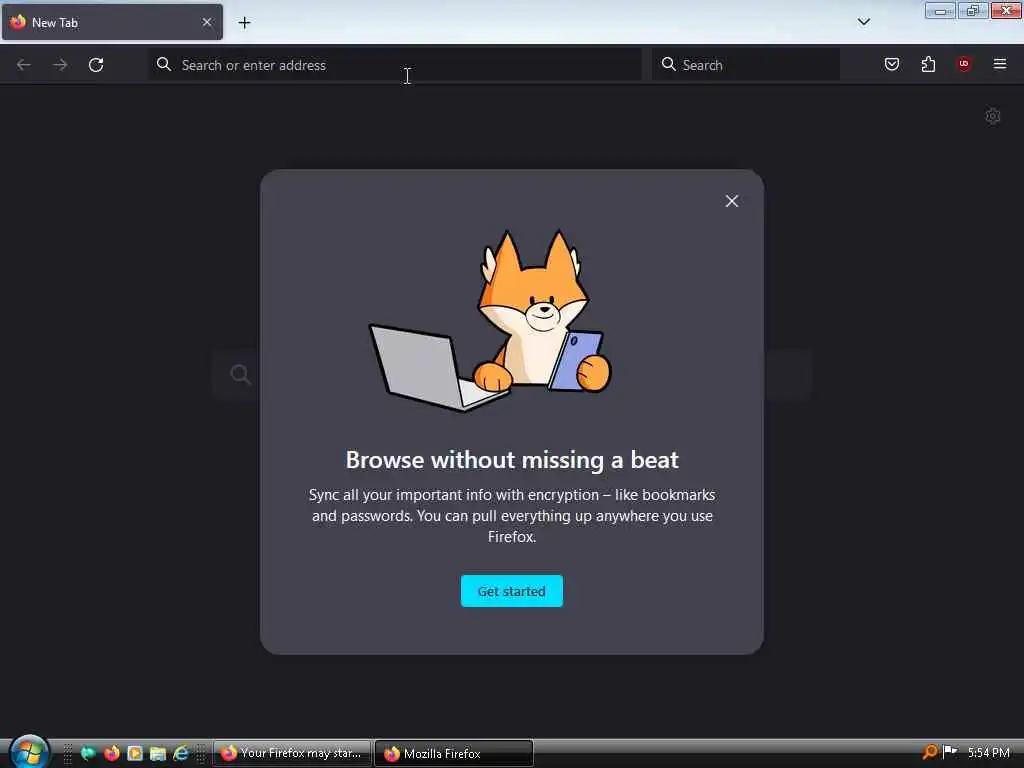Image resolution: width=1024 pixels, height=768 pixels.
Task: Launch Windows Media Player from quick launch
Action: point(135,754)
